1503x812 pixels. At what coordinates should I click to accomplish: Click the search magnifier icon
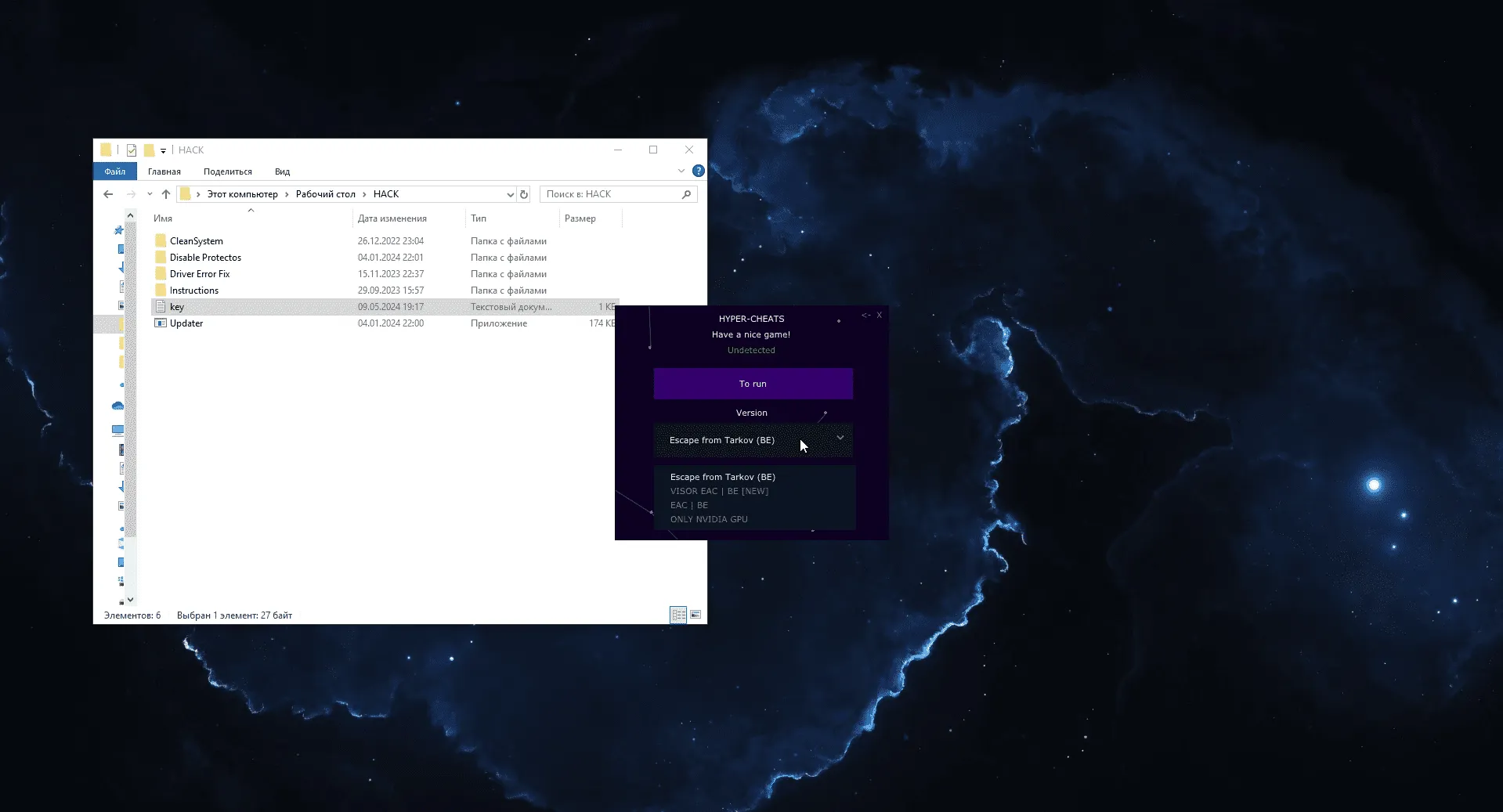(686, 194)
